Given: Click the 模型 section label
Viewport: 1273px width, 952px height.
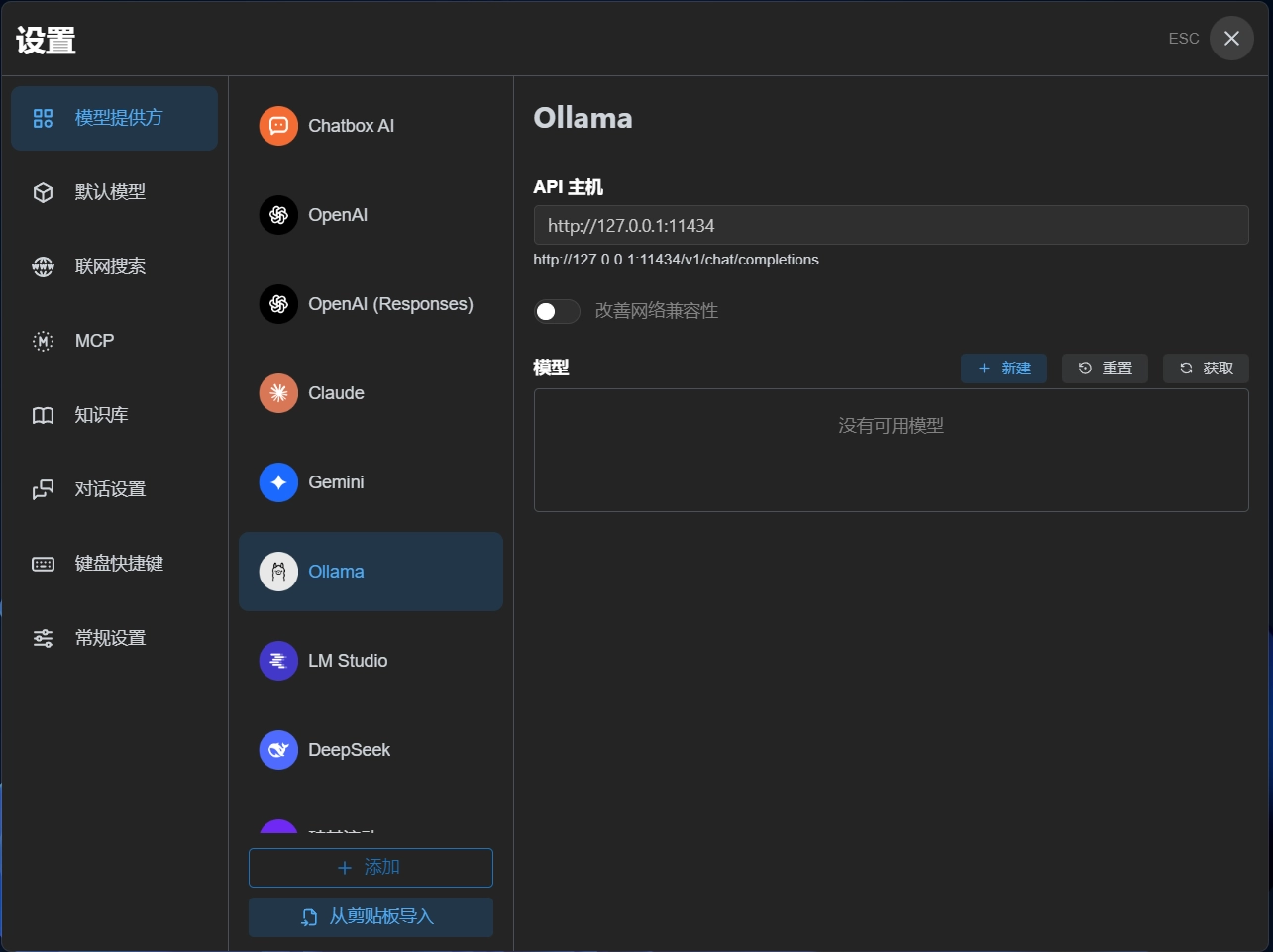Looking at the screenshot, I should coord(551,368).
